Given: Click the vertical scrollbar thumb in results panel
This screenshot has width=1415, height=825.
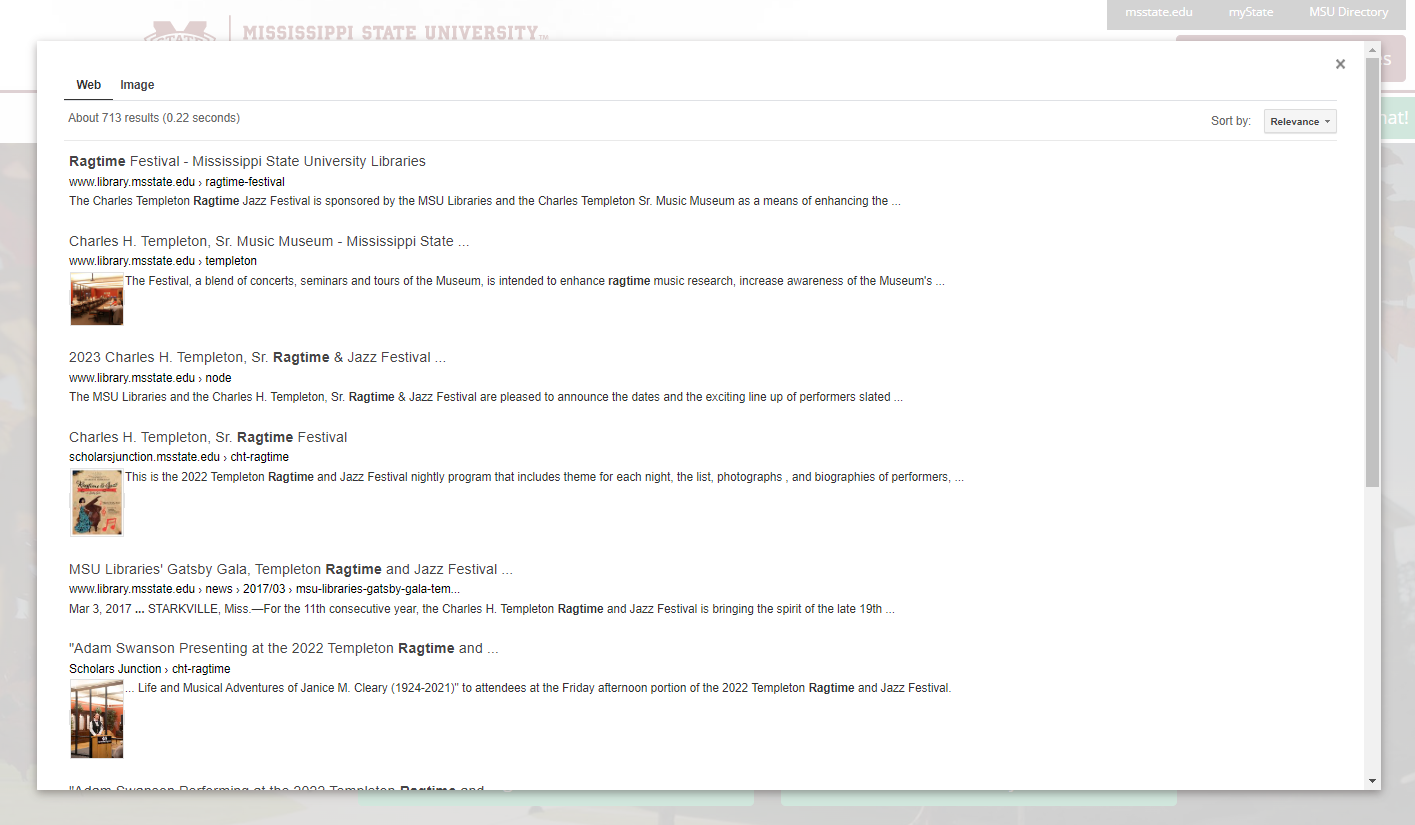Looking at the screenshot, I should [1372, 273].
